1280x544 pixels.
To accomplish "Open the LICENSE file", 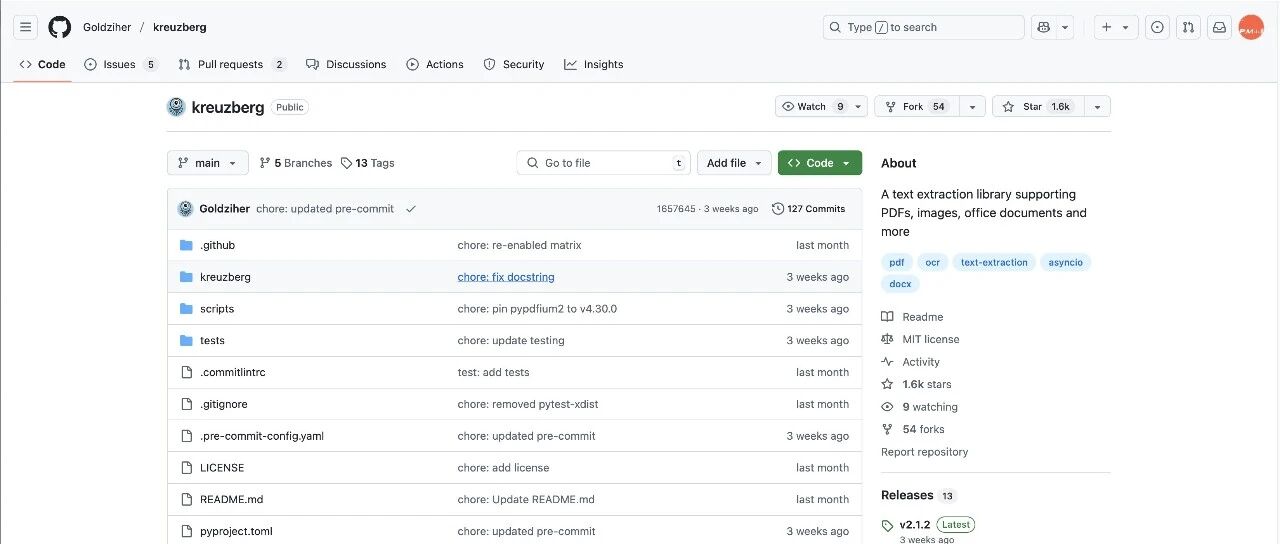I will coord(222,468).
